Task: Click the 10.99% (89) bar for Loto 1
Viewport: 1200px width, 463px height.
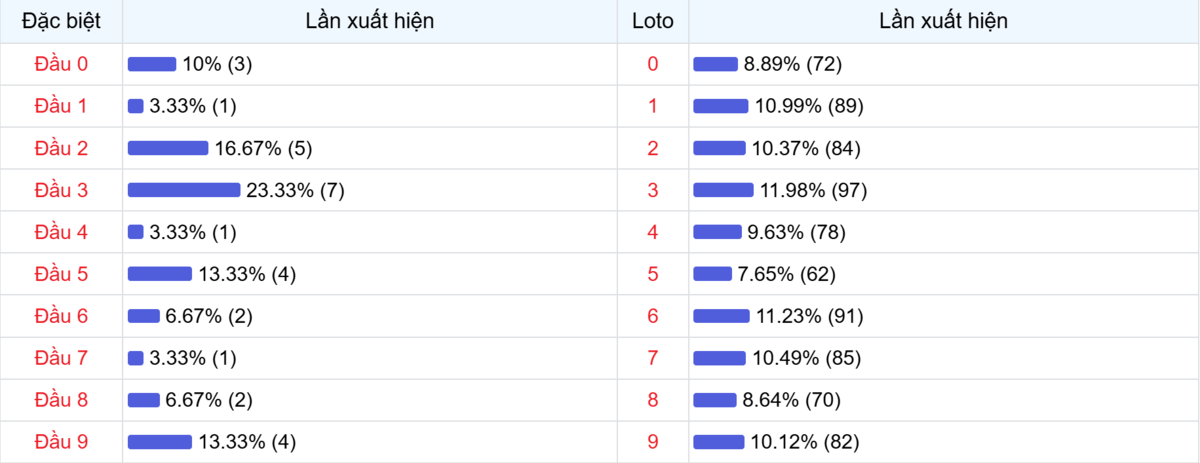Action: [x=720, y=106]
